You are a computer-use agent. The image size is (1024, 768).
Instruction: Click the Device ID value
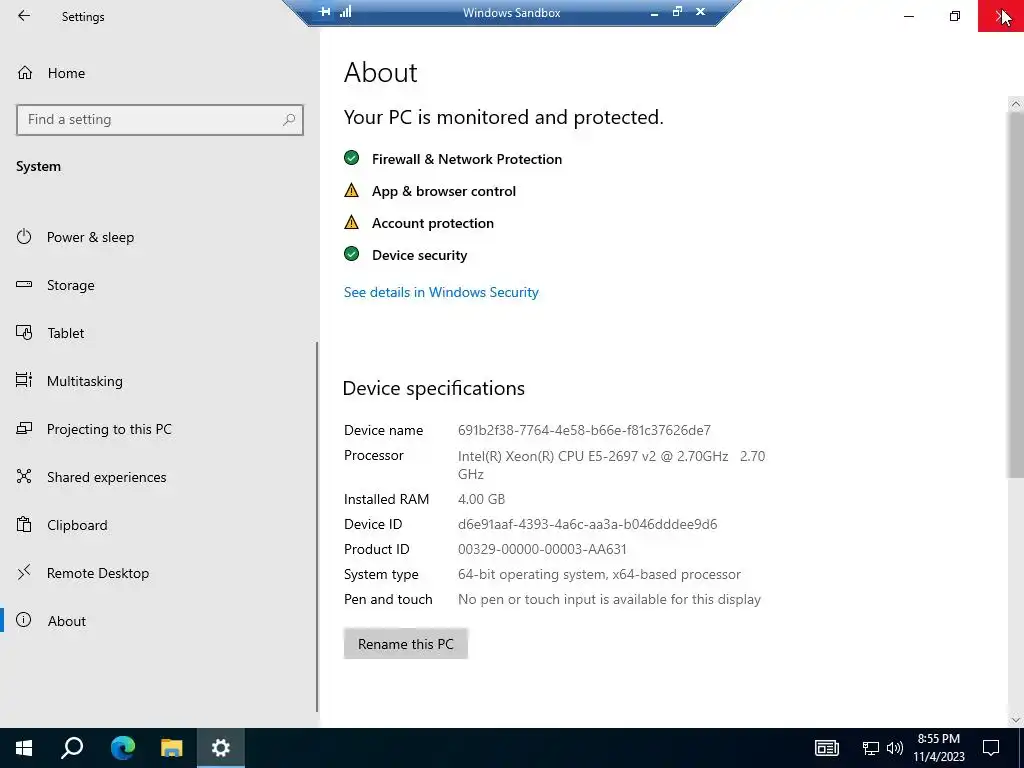coord(587,524)
